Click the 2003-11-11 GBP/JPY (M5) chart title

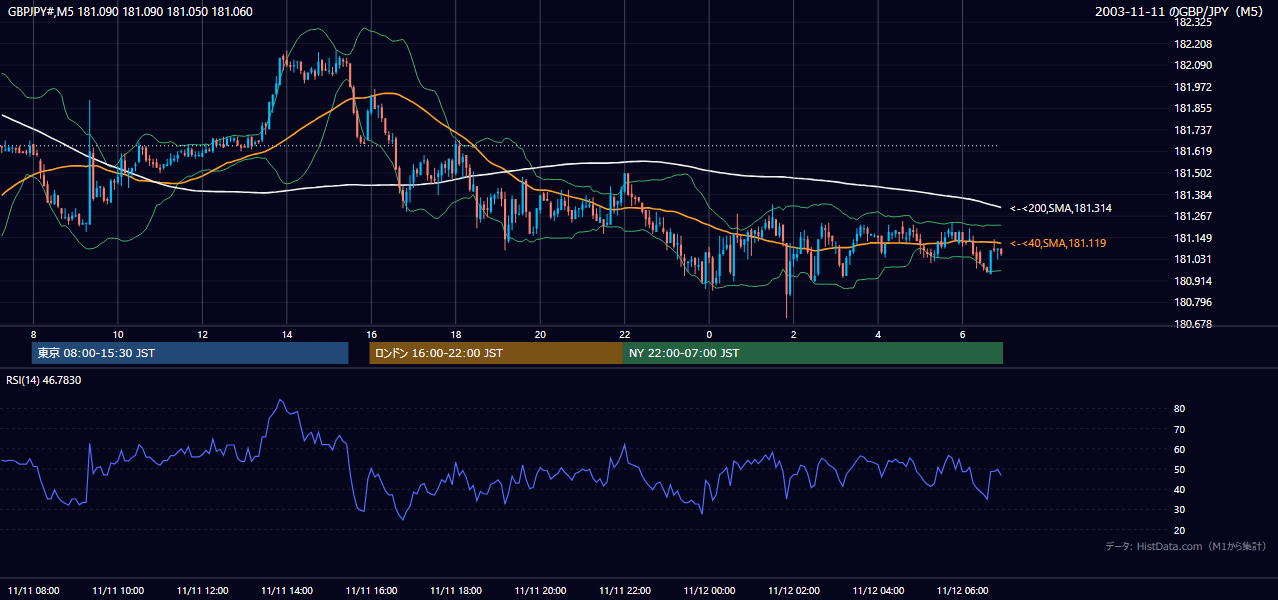click(1180, 12)
